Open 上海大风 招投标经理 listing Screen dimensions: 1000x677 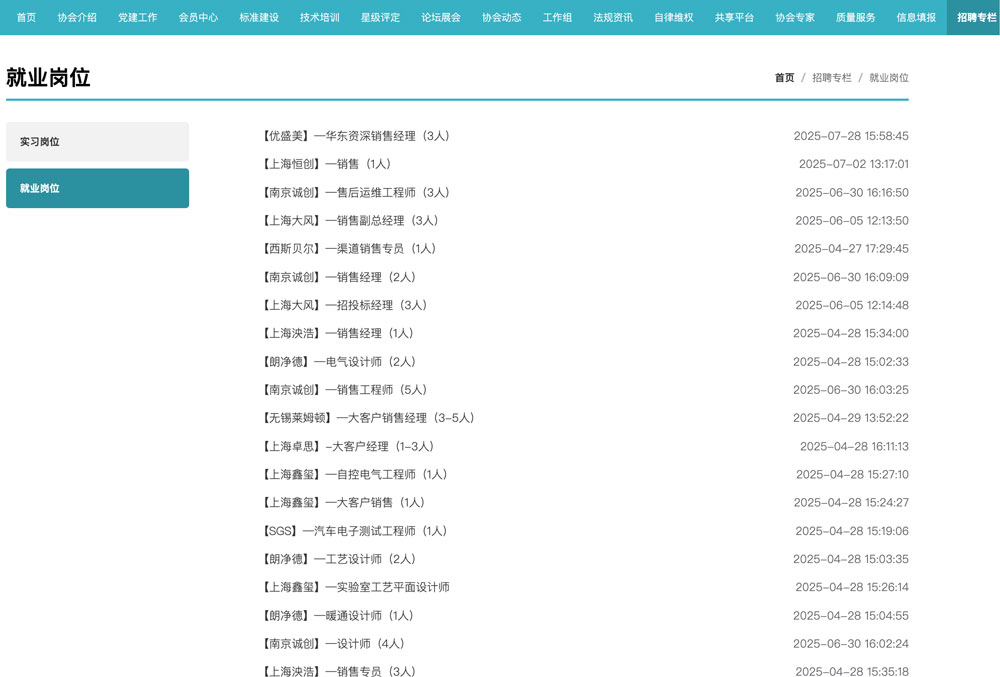(346, 305)
